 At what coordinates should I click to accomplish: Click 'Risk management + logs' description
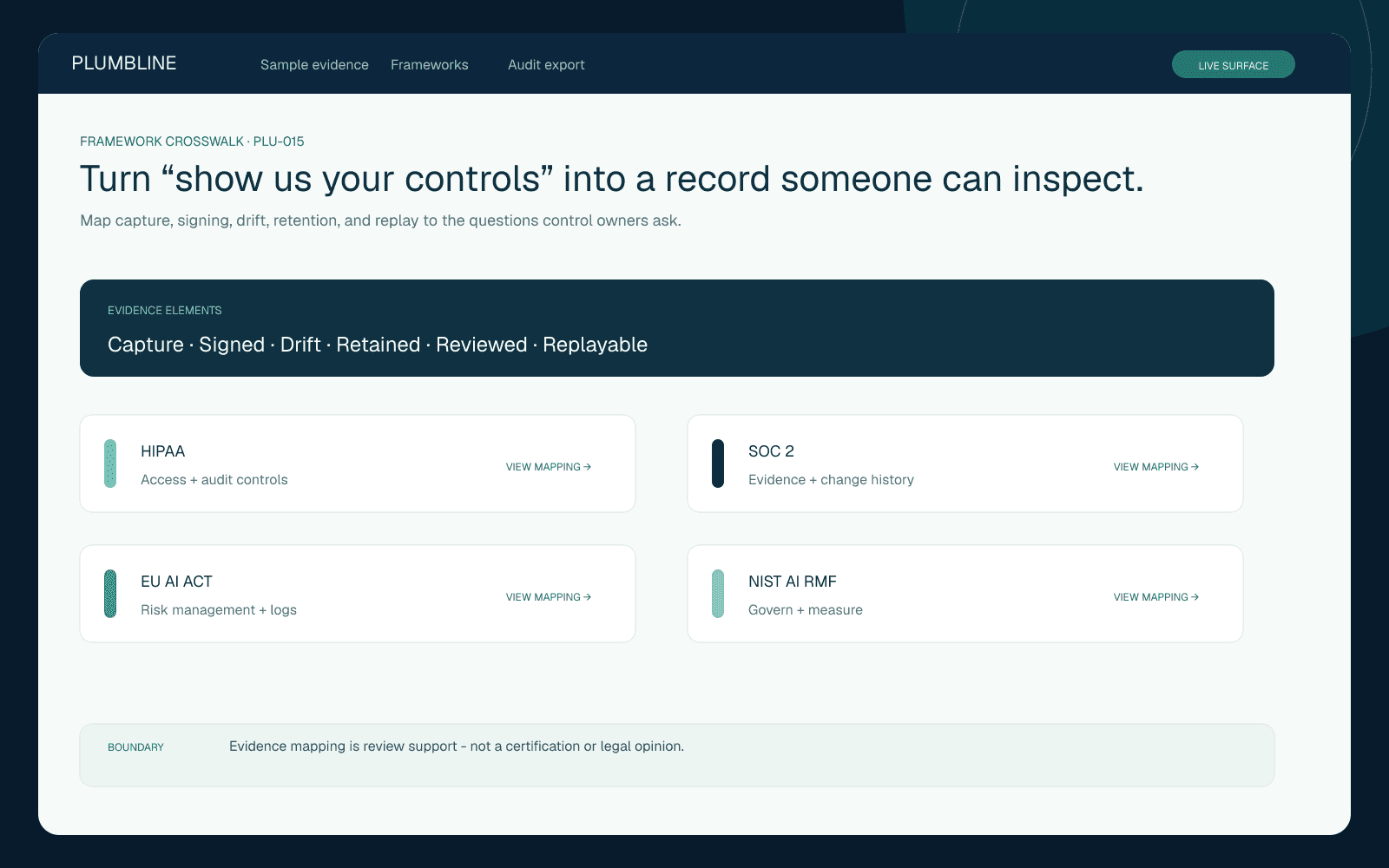(219, 610)
